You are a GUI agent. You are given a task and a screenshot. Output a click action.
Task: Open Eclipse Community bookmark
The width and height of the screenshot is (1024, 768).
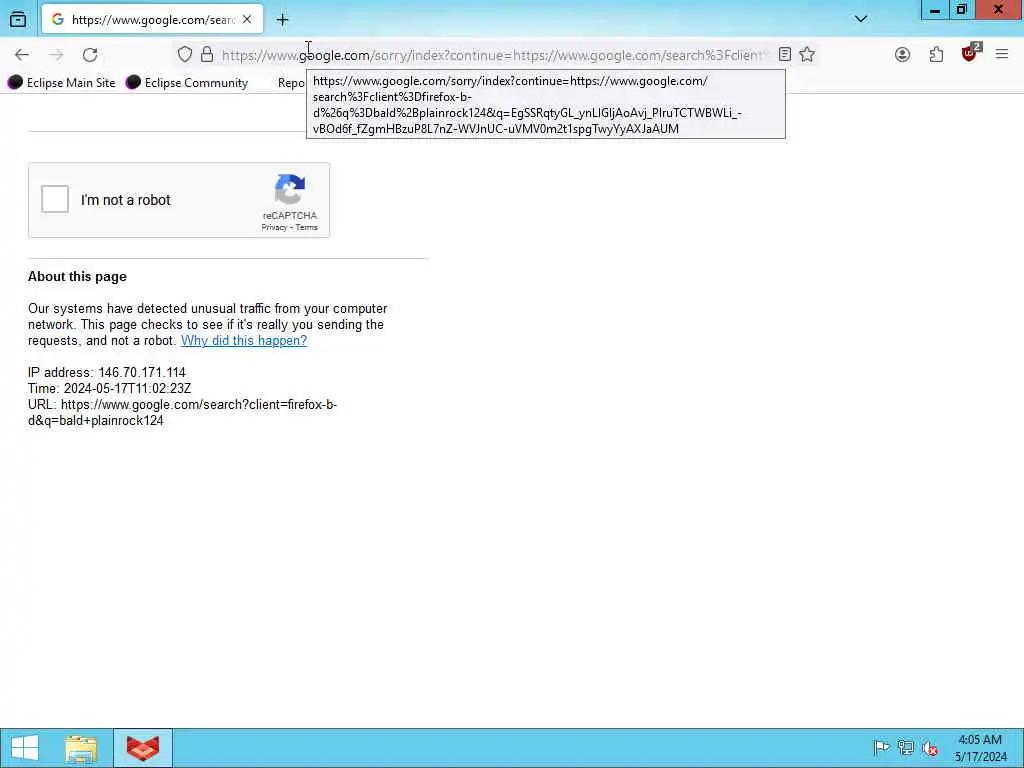[187, 83]
